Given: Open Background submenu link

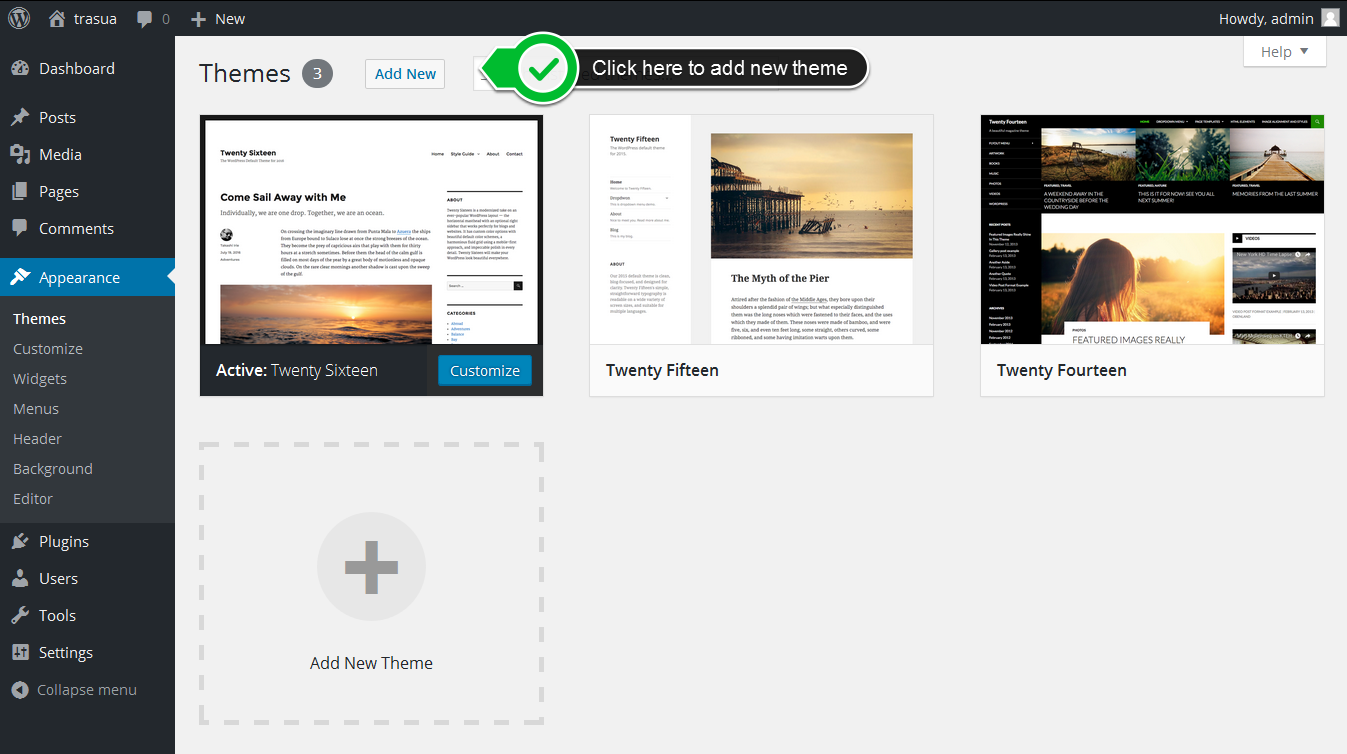Looking at the screenshot, I should coord(53,469).
